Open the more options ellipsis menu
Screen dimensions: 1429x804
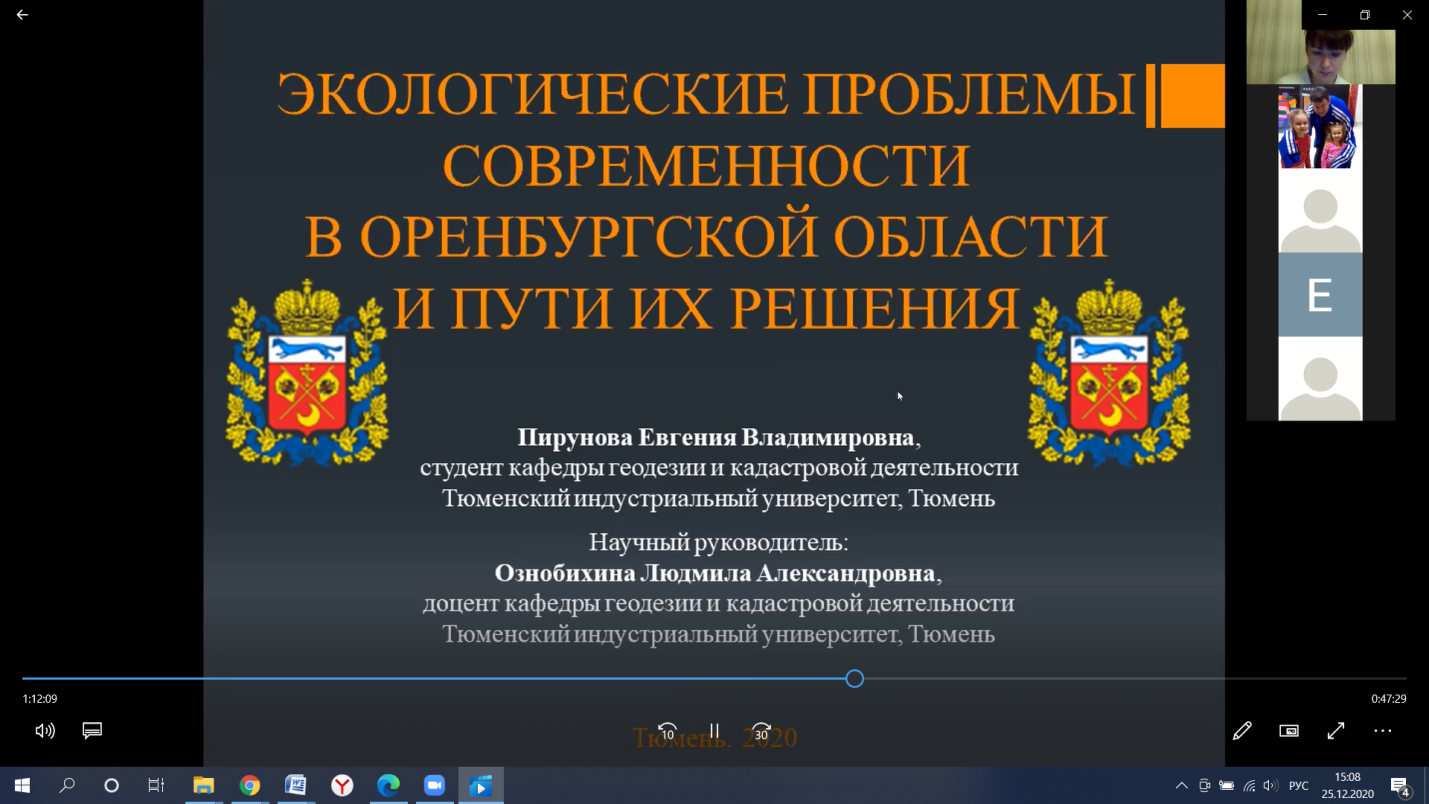(x=1383, y=731)
